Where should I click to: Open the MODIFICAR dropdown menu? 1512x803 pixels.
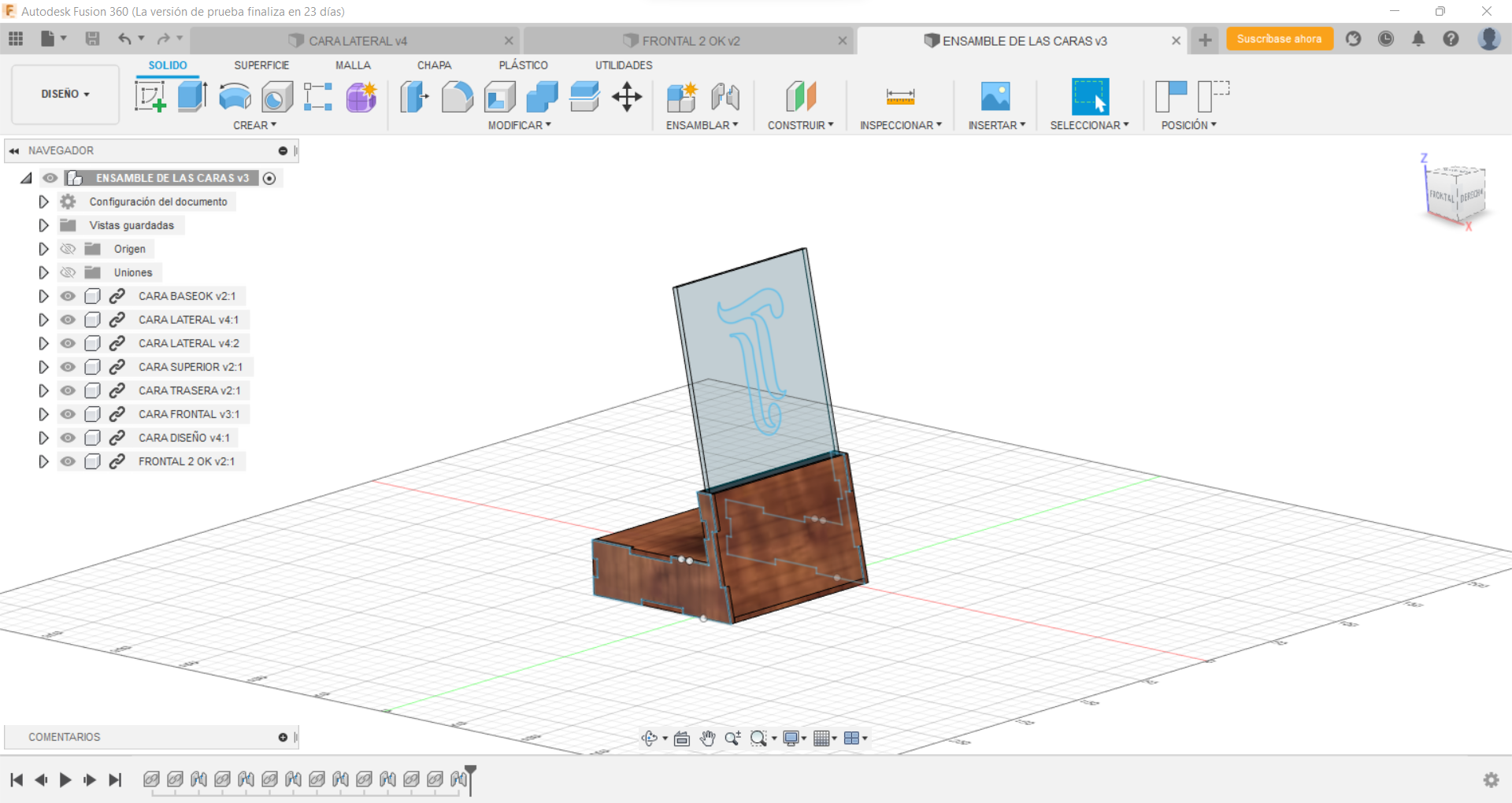[519, 125]
